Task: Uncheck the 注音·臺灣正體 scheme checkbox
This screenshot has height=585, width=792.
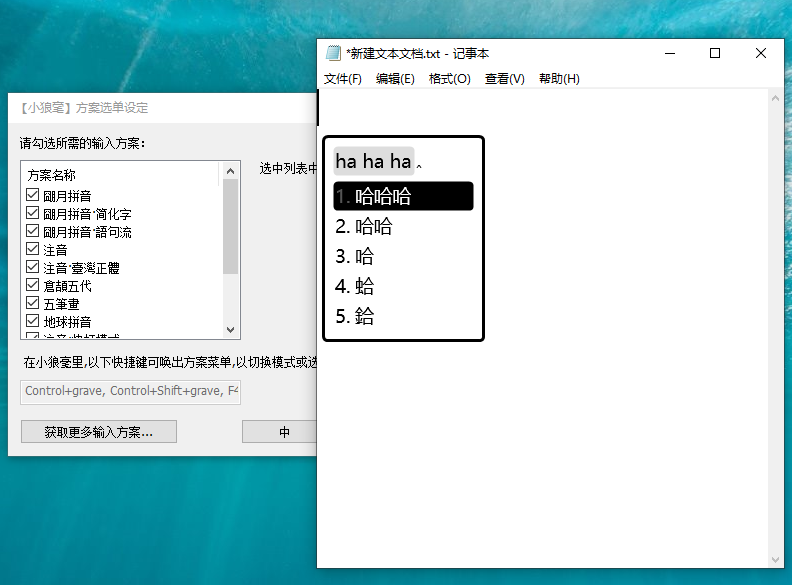Action: (32, 267)
